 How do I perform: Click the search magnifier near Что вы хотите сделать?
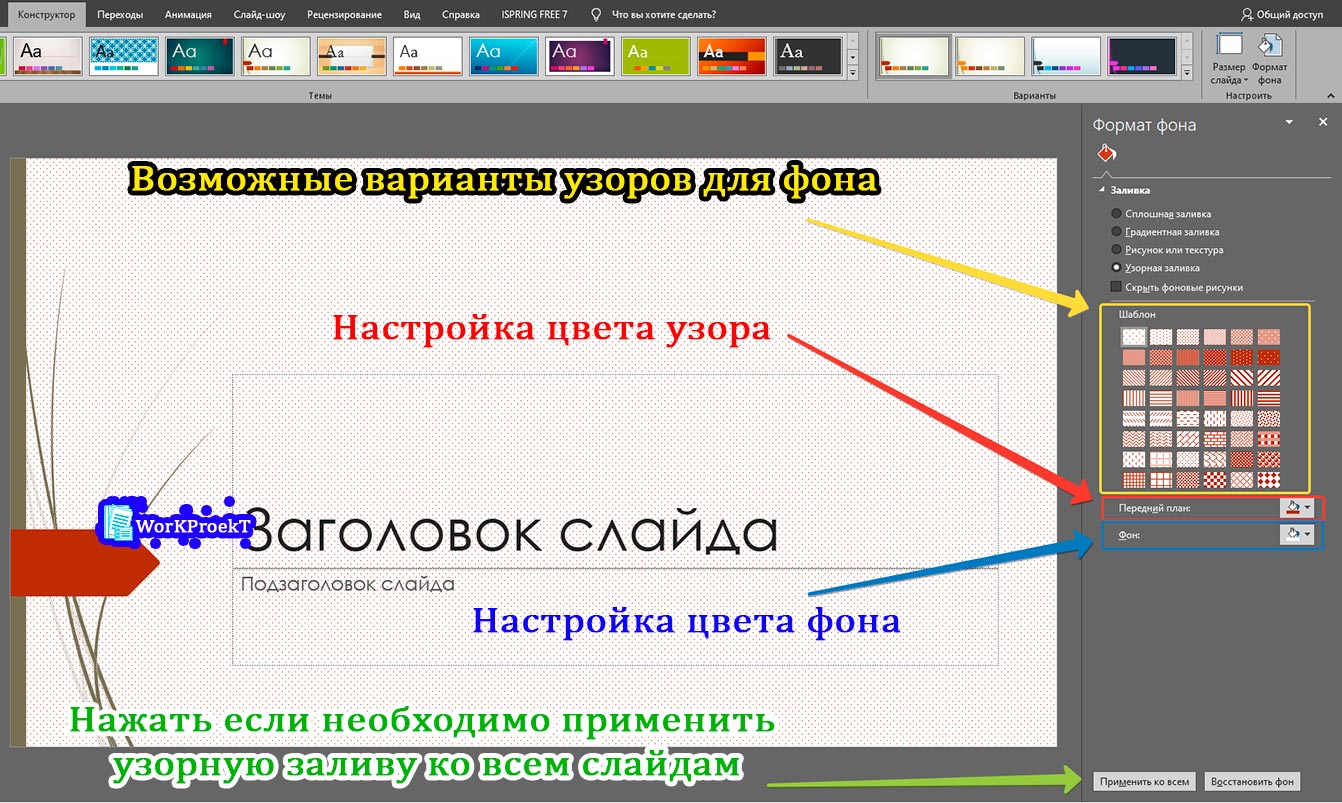pyautogui.click(x=595, y=14)
